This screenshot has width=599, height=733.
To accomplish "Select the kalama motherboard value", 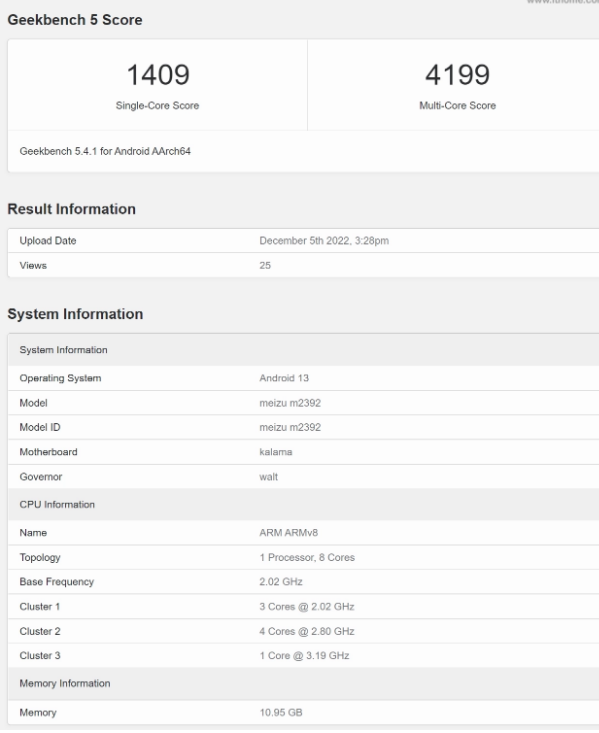I will tap(276, 452).
